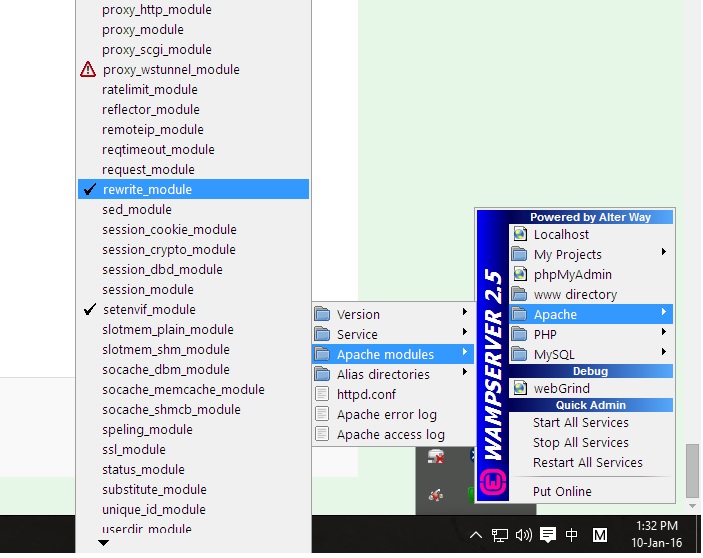Click the speaker volume tray icon

[523, 535]
